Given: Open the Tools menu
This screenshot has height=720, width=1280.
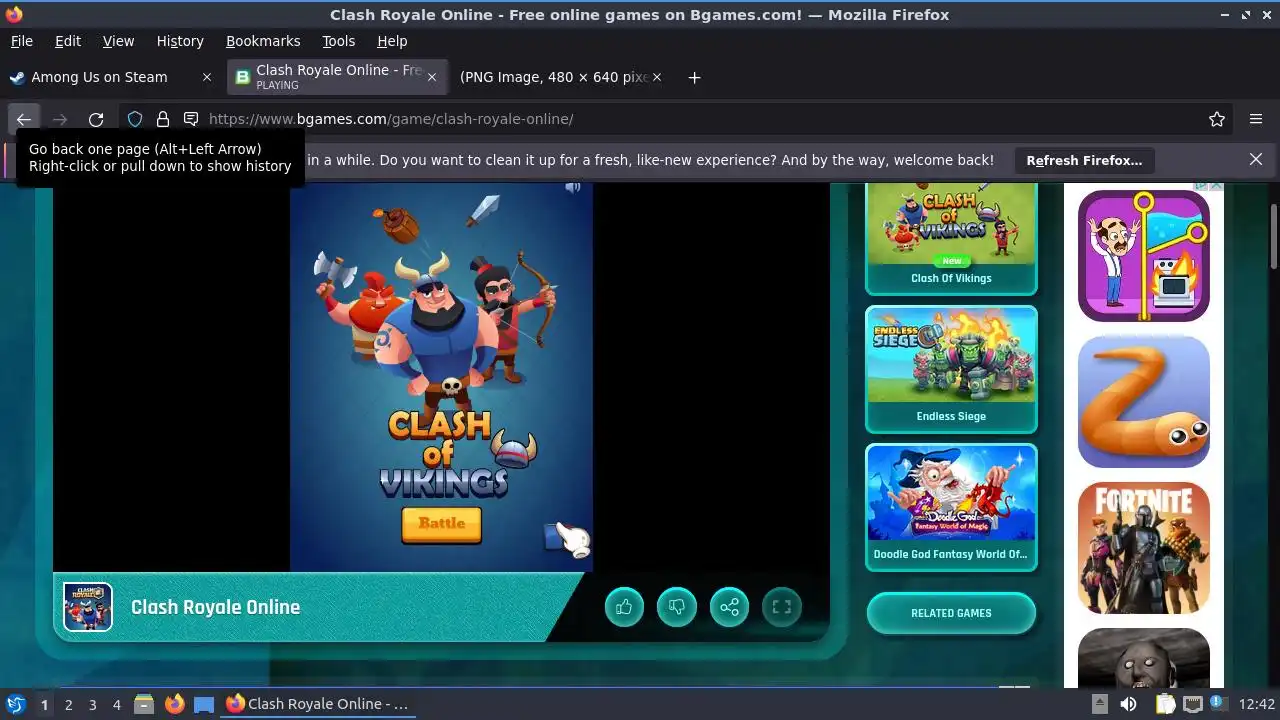Looking at the screenshot, I should point(338,41).
